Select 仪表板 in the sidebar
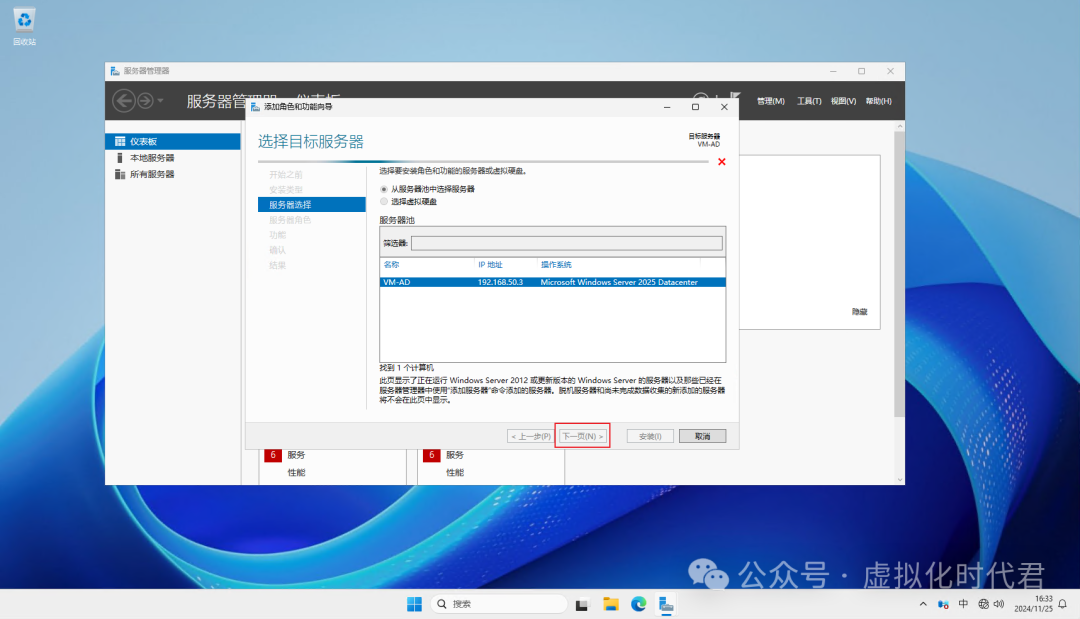The image size is (1080, 619). 173,141
